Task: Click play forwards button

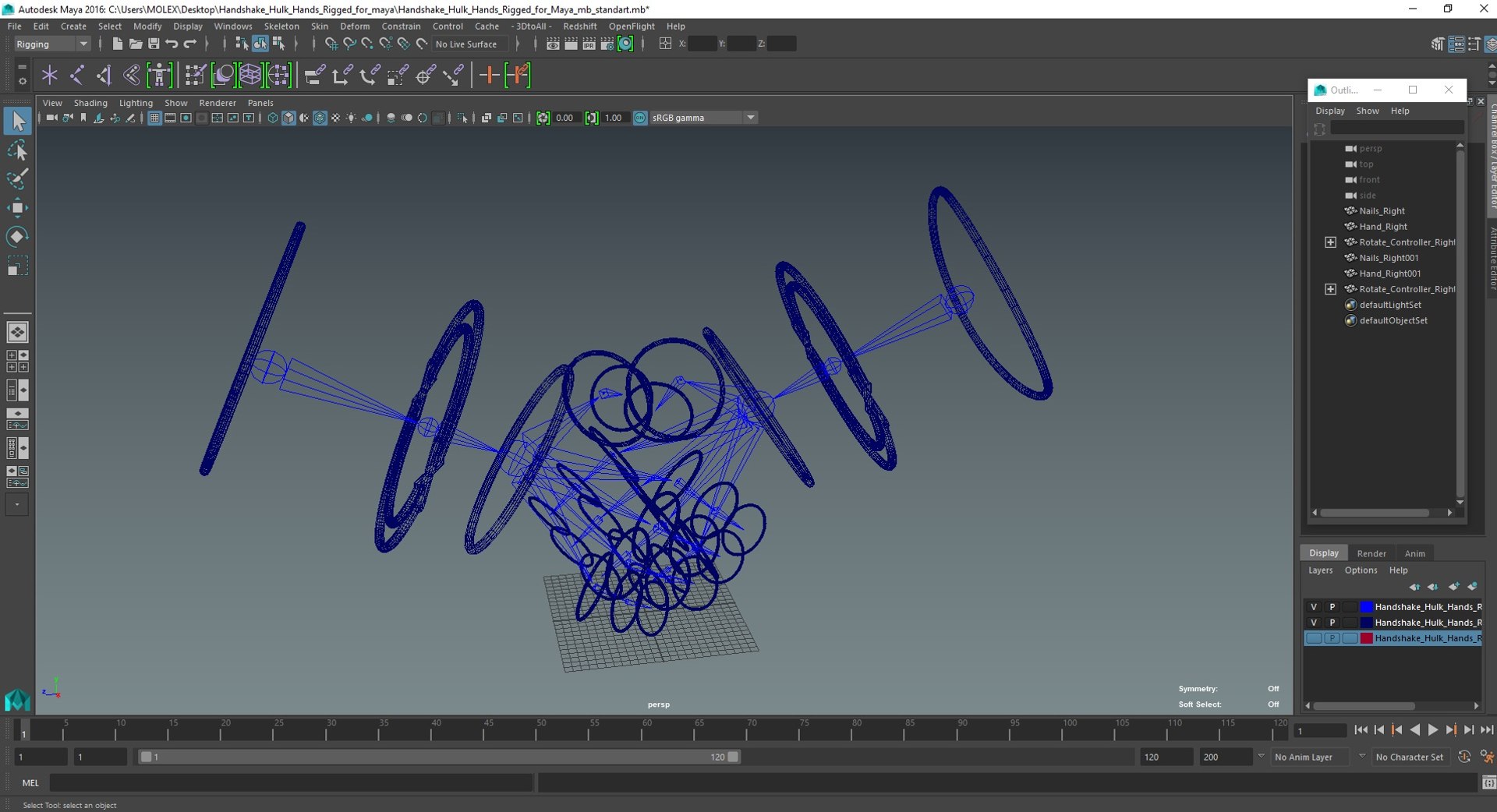Action: click(1433, 730)
